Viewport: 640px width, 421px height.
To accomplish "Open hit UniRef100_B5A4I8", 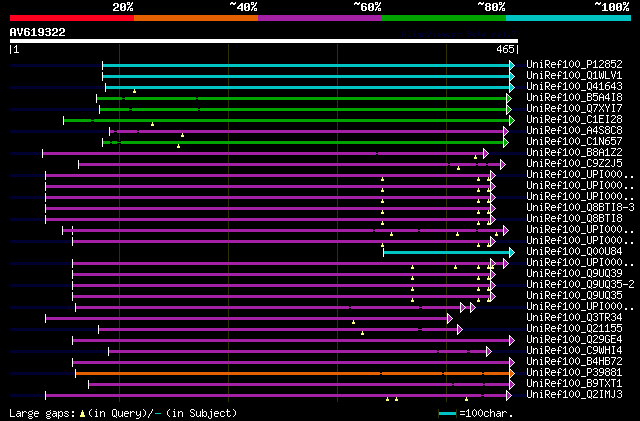I will pos(574,98).
